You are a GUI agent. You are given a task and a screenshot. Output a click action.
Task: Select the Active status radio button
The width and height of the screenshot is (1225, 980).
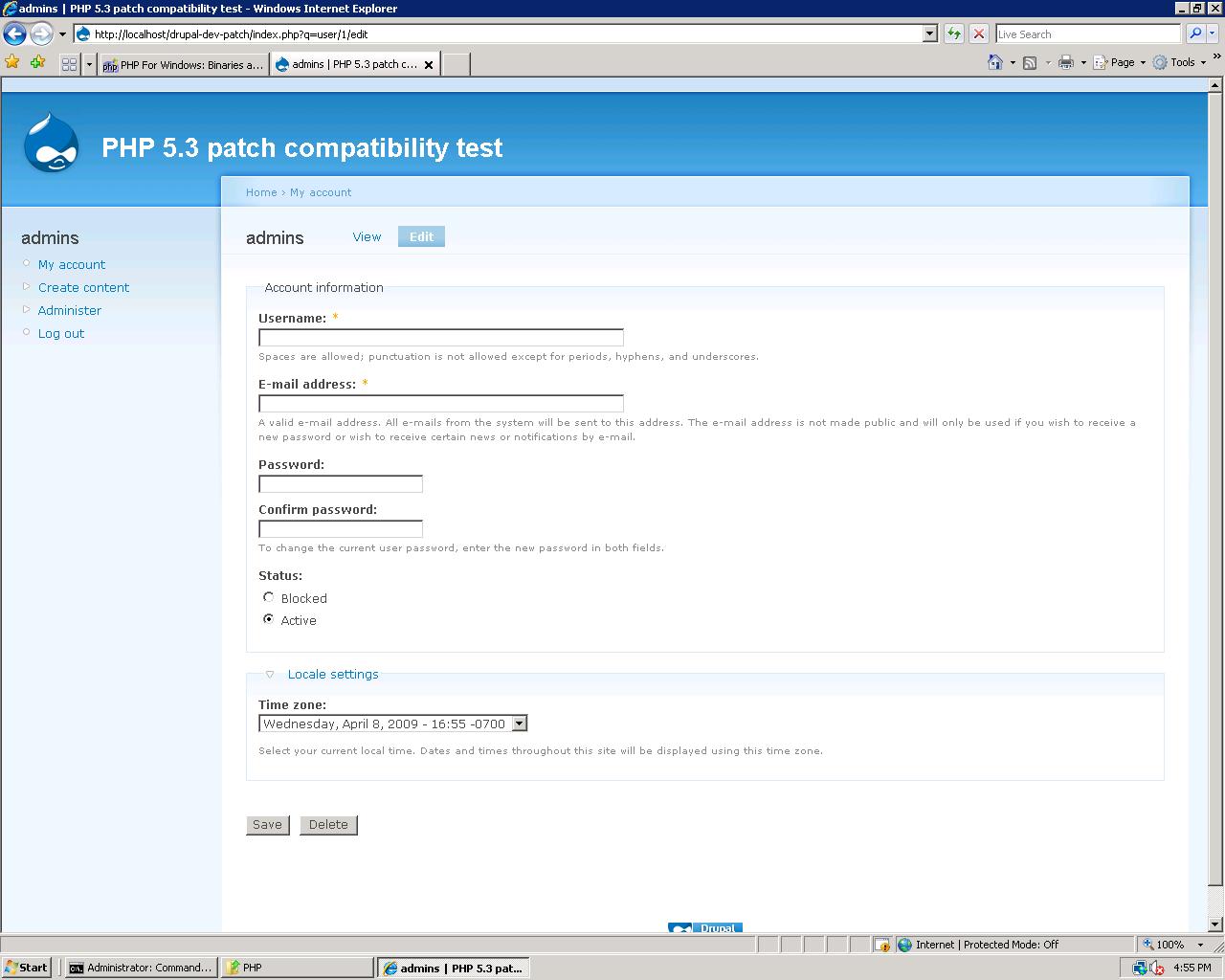268,619
